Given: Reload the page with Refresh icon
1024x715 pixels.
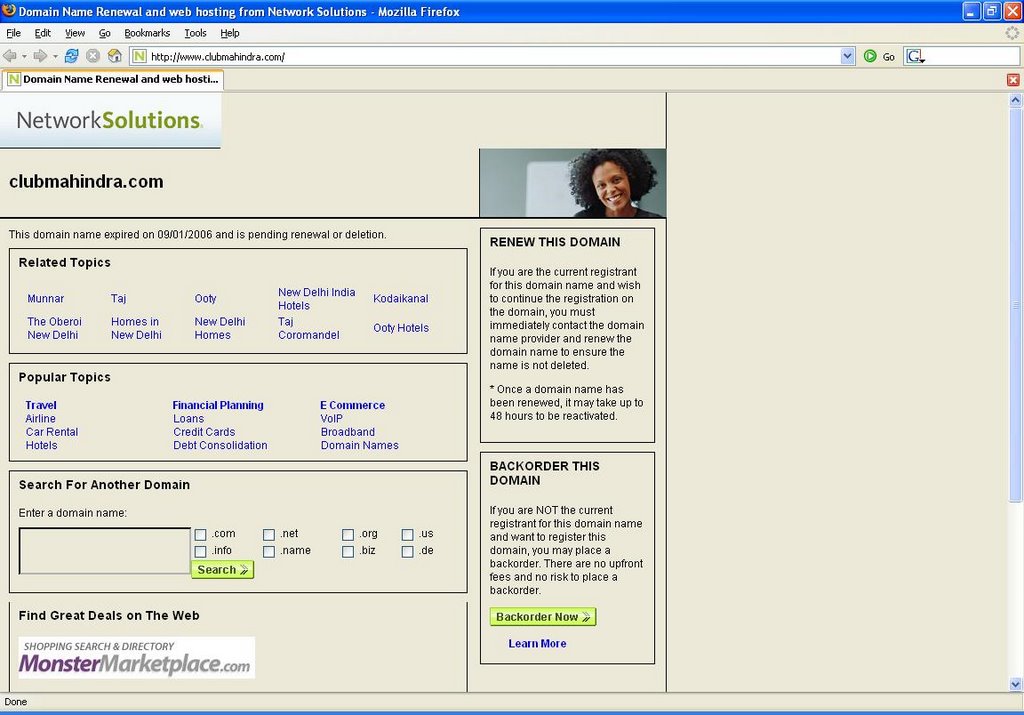Looking at the screenshot, I should [72, 56].
